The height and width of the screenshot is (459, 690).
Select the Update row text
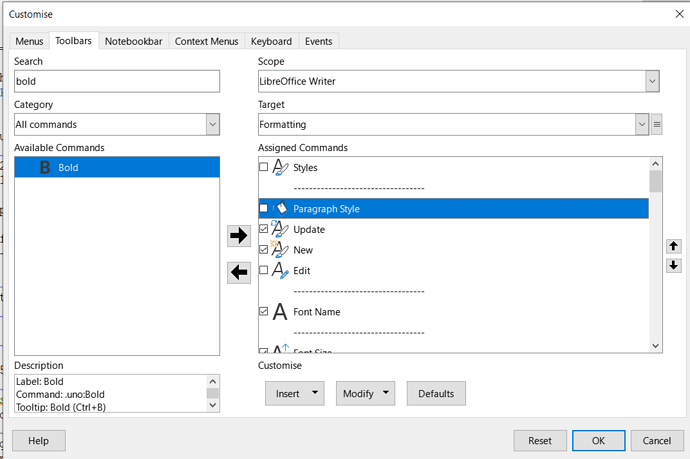tap(309, 229)
